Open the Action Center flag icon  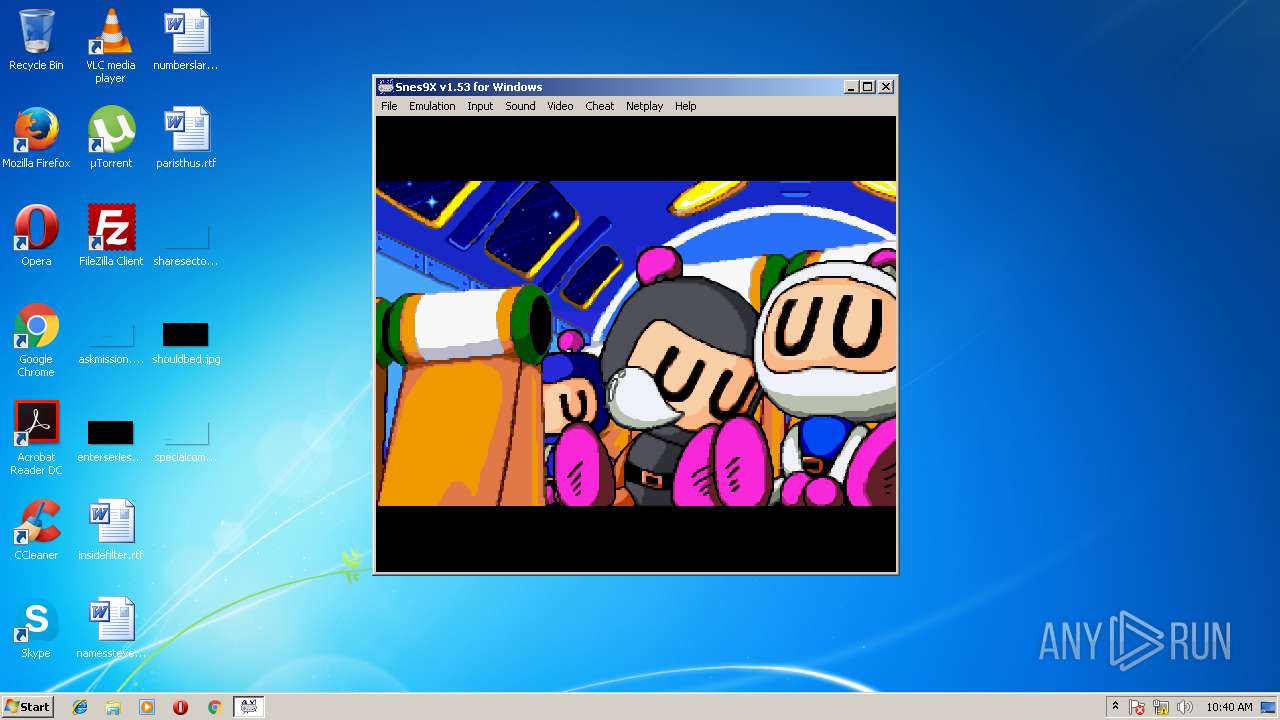[x=1138, y=707]
